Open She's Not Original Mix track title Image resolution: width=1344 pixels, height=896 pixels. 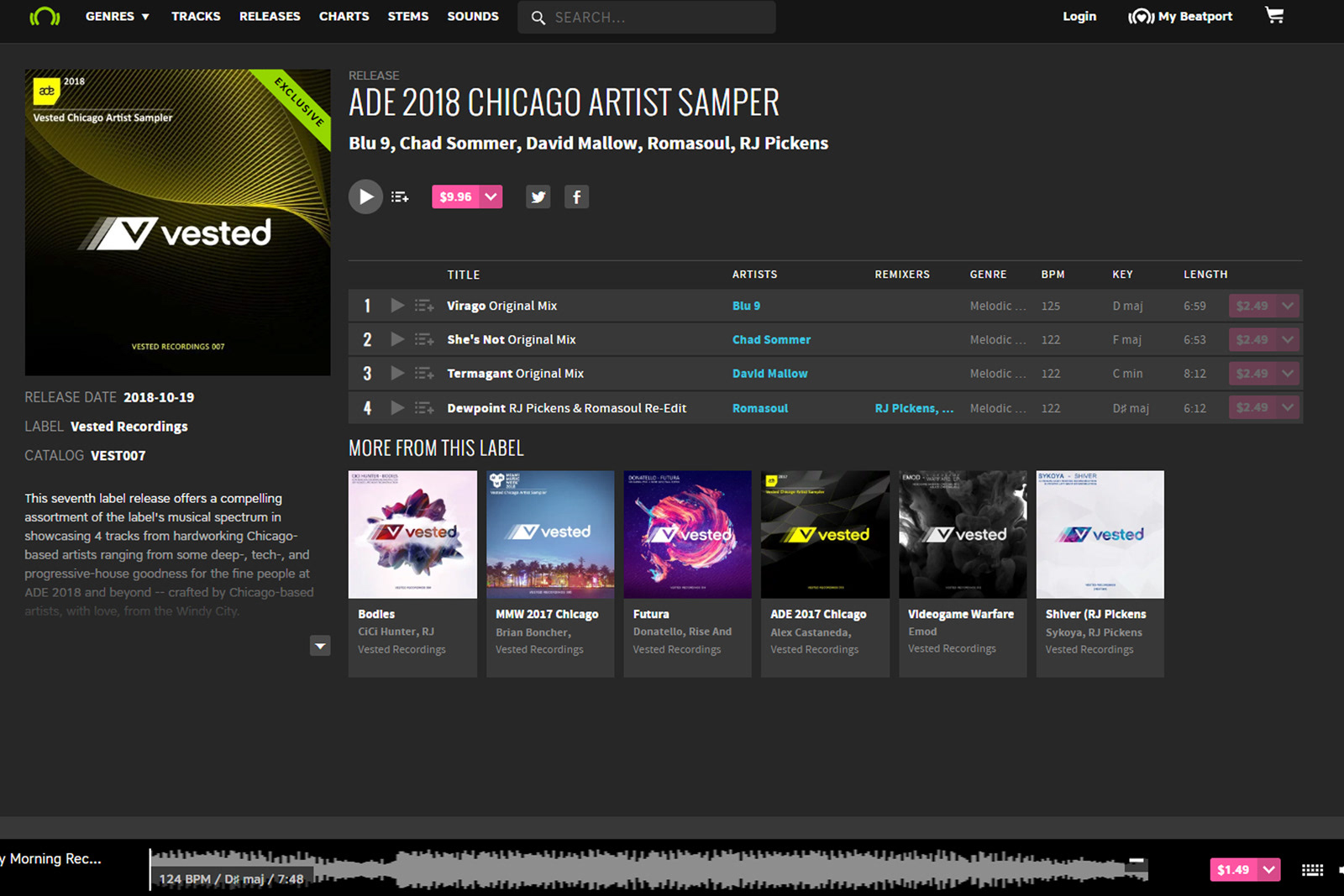[x=511, y=339]
